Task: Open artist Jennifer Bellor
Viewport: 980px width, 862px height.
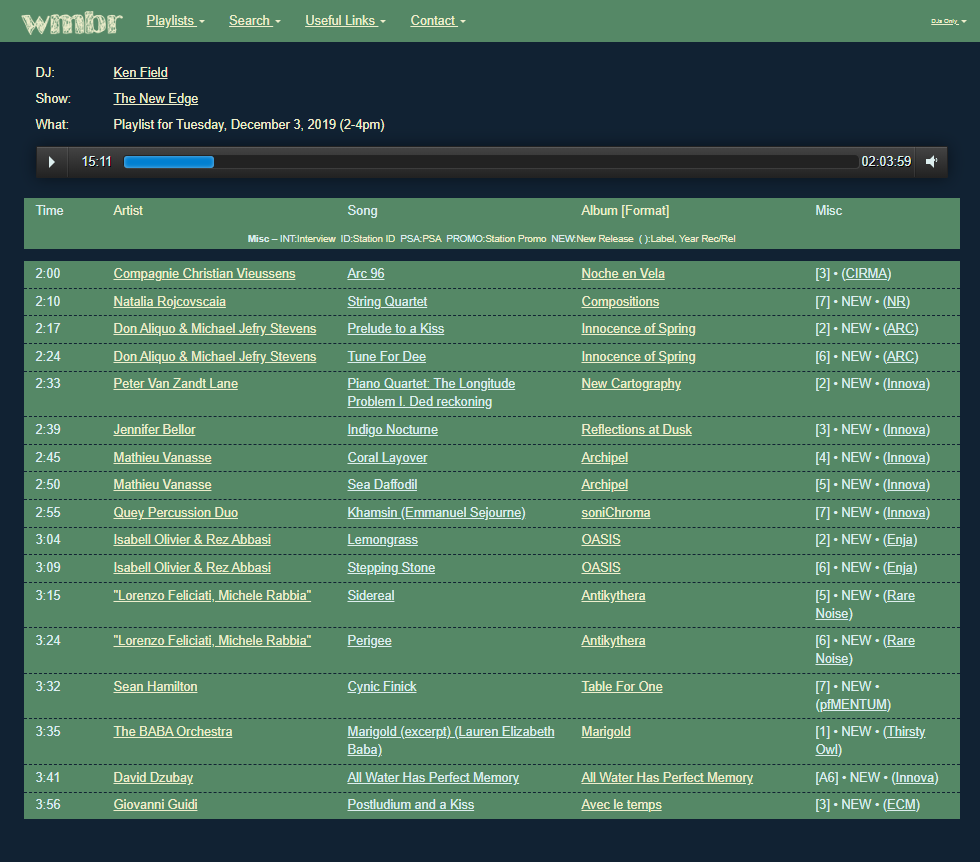Action: click(154, 430)
